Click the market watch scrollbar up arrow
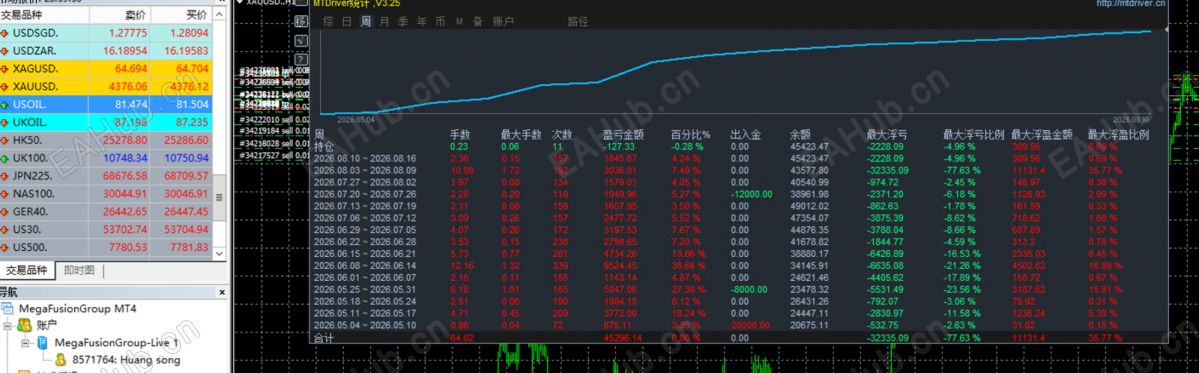 pyautogui.click(x=219, y=16)
